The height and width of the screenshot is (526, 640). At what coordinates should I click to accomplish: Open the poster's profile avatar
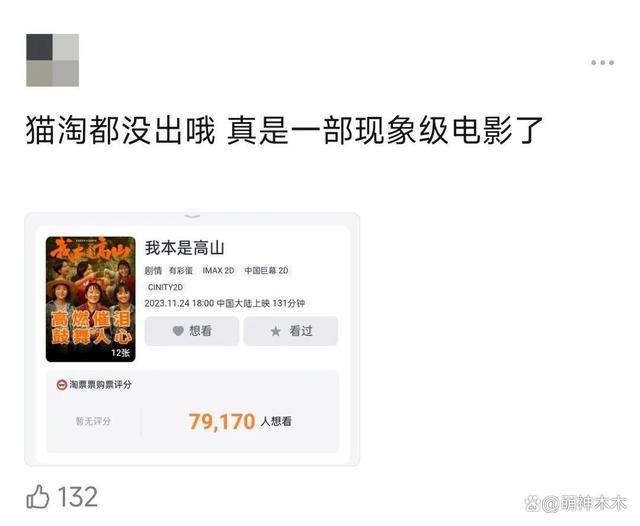click(53, 60)
